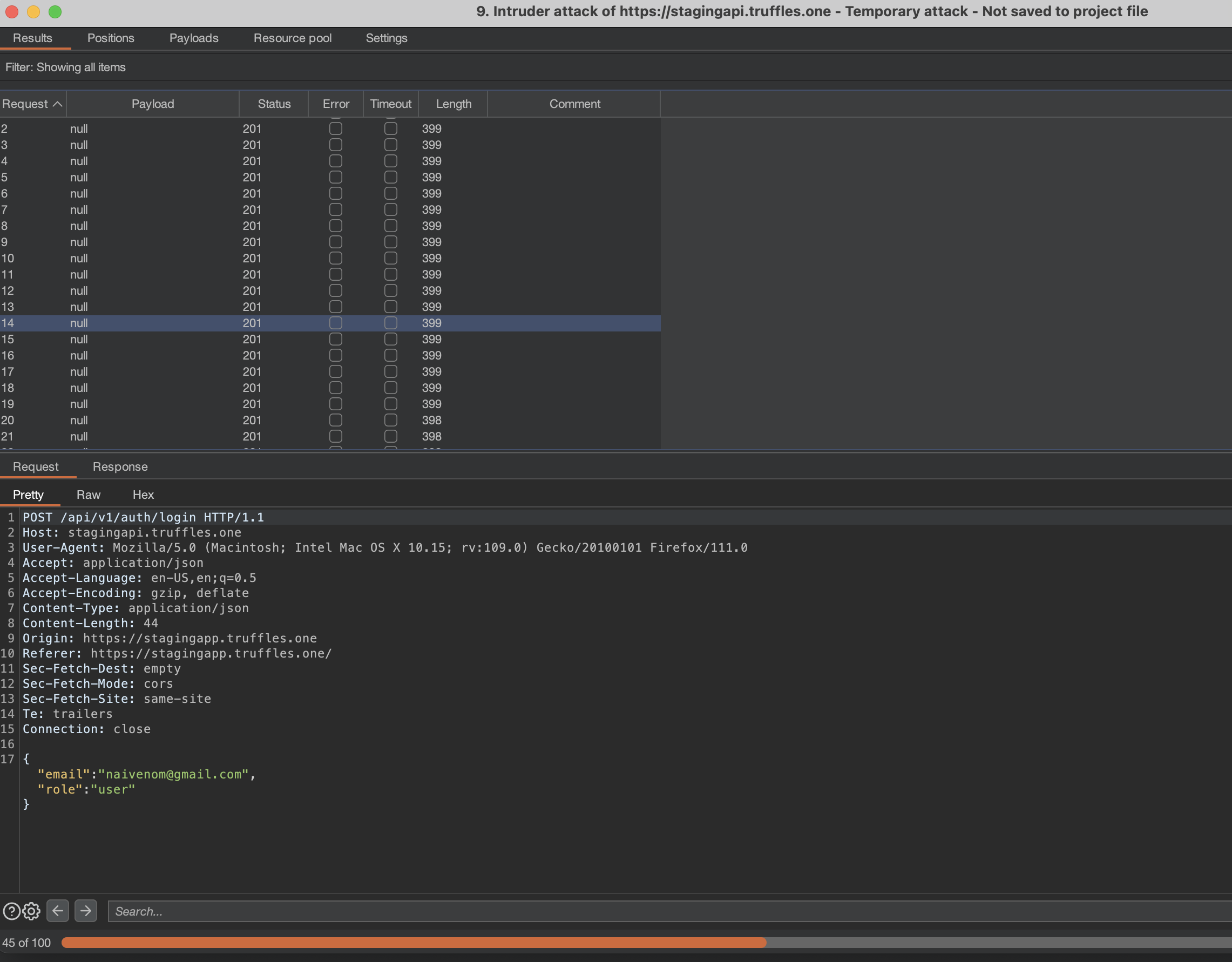Open the Settings tab in Intruder
Screen dimensions: 1232x962
click(x=387, y=38)
